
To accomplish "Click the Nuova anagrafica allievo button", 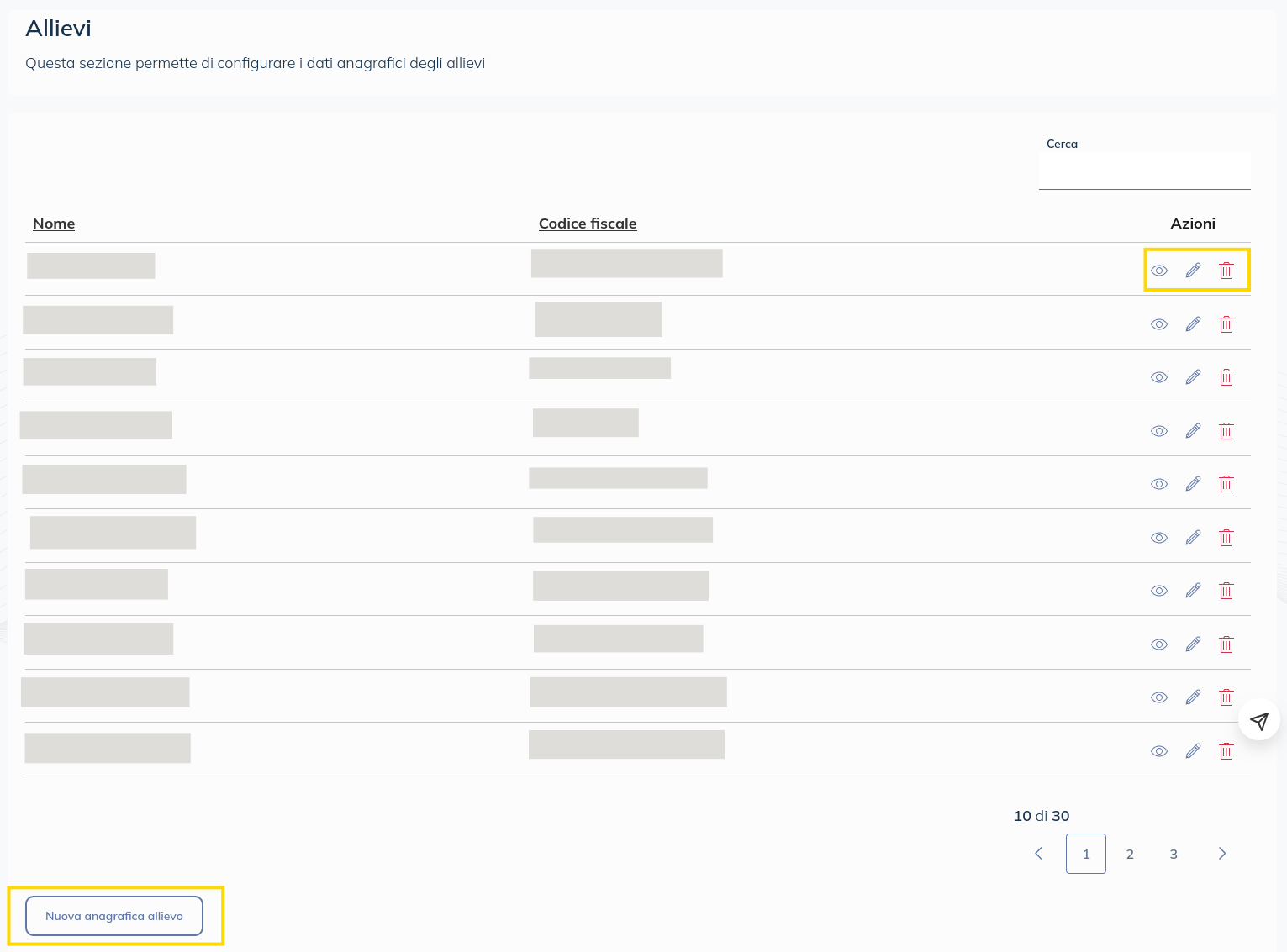I will coord(114,916).
